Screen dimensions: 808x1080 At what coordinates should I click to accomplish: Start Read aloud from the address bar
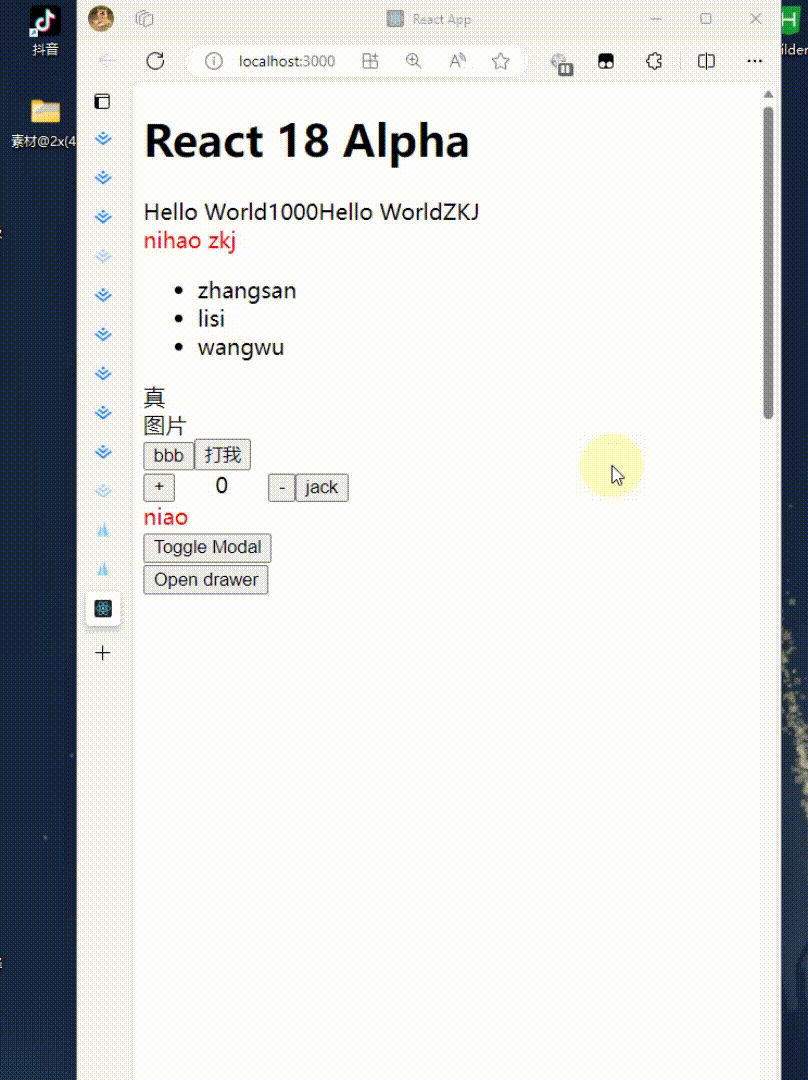[x=457, y=61]
